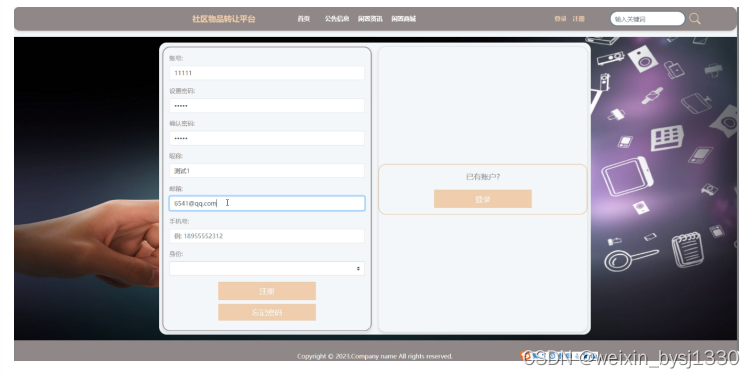Open the 闲置商城 nav item
Image resolution: width=755 pixels, height=378 pixels.
(404, 19)
